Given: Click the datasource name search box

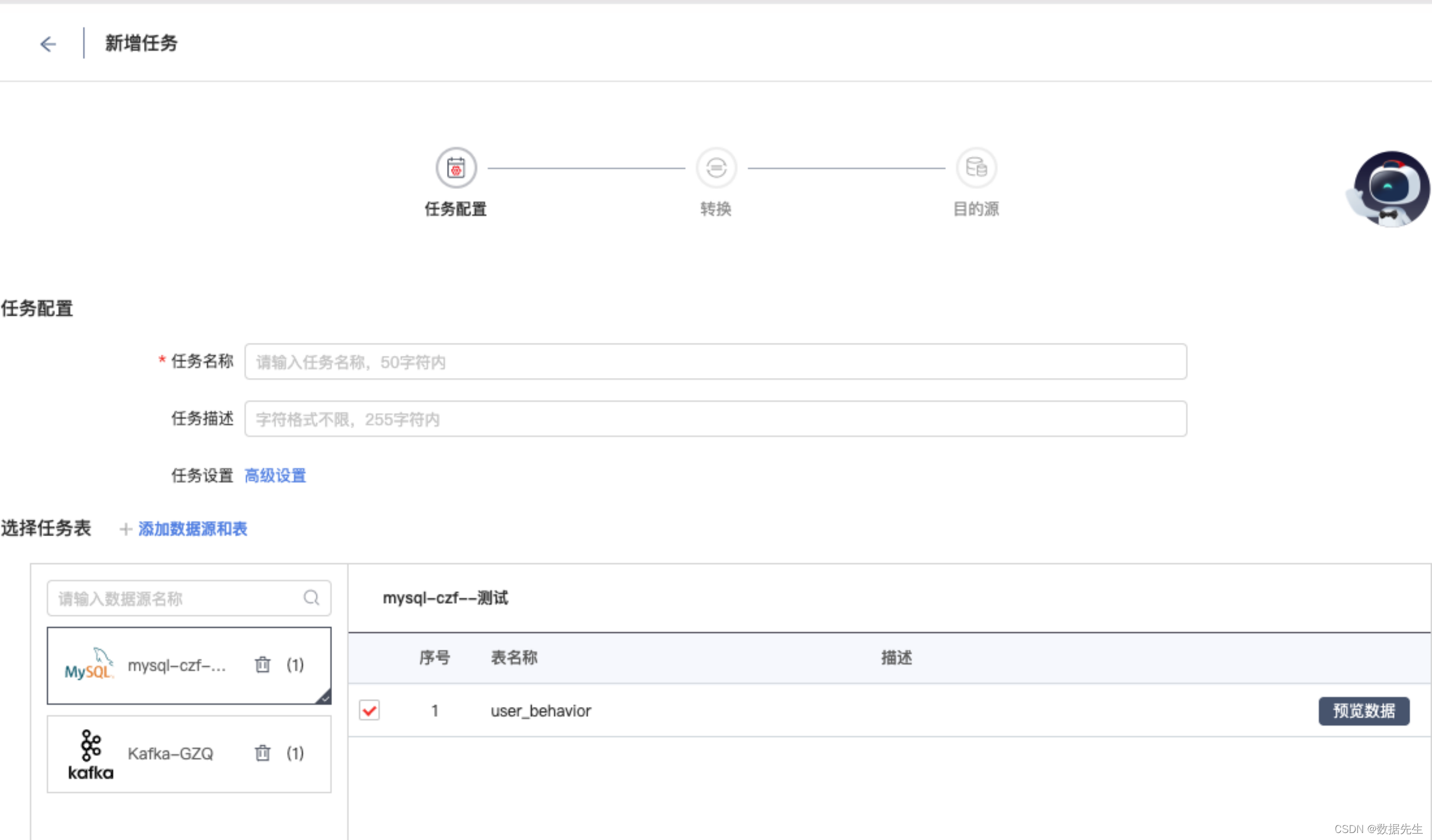Looking at the screenshot, I should [175, 598].
